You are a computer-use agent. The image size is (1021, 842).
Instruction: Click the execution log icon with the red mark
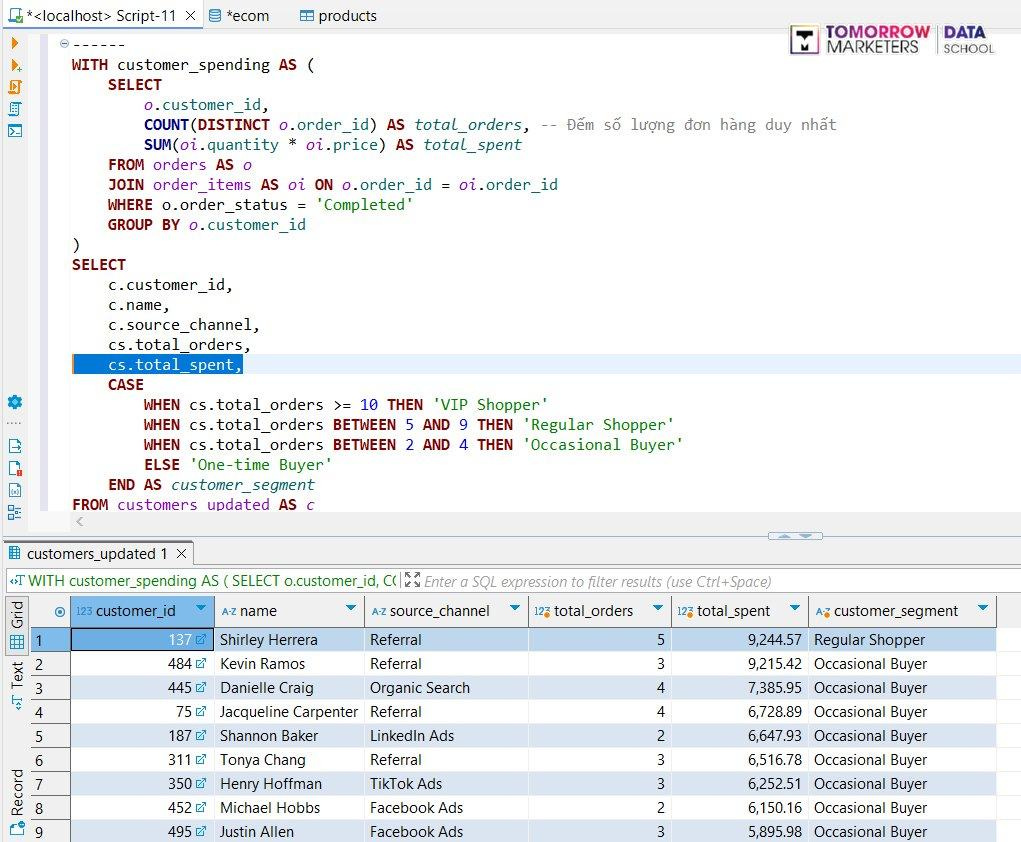coord(15,468)
